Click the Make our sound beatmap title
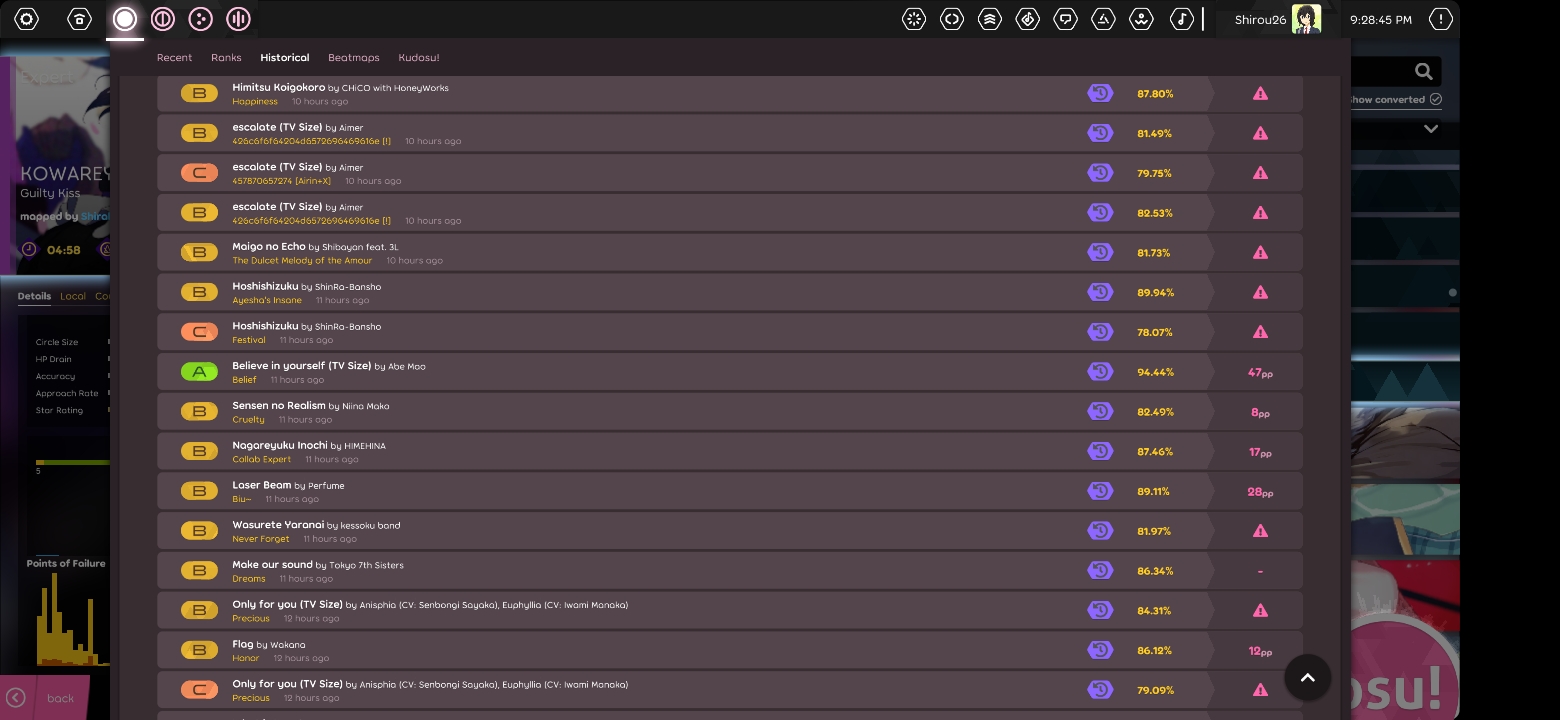The image size is (1560, 720). click(x=272, y=564)
